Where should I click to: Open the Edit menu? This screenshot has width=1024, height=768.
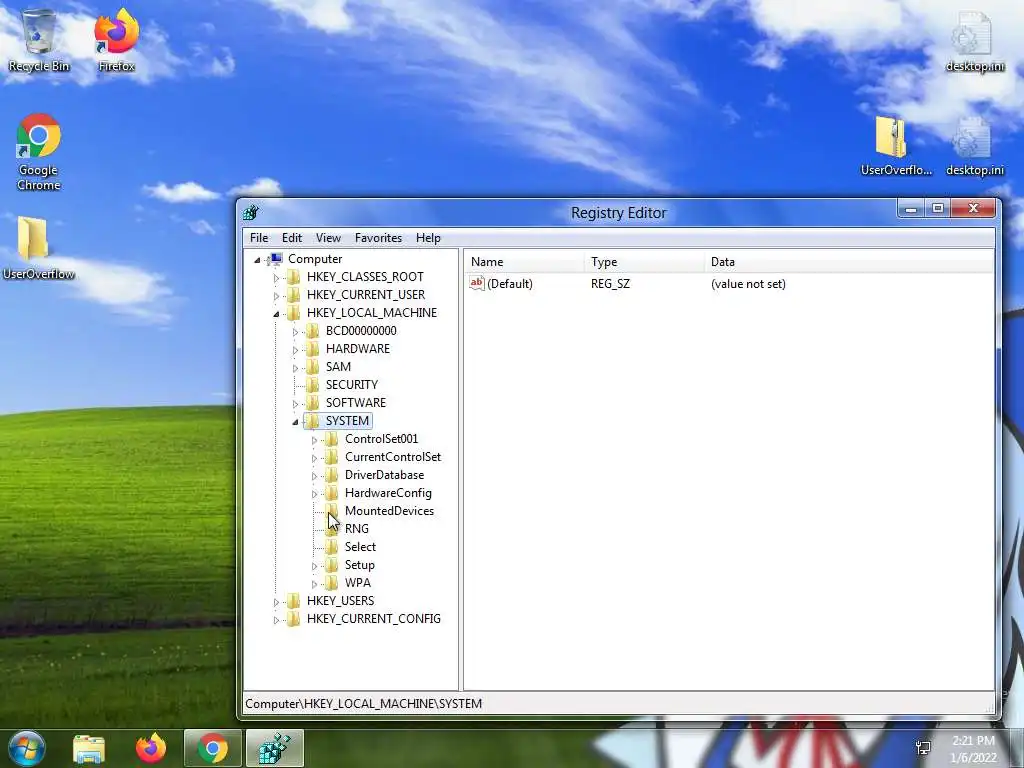coord(291,238)
